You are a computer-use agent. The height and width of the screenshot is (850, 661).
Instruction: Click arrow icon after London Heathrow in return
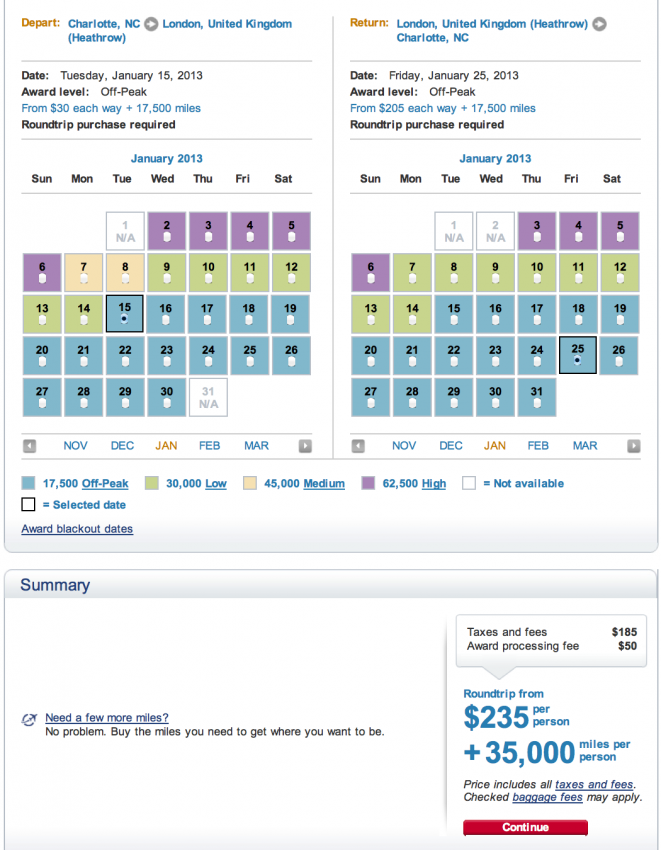pyautogui.click(x=599, y=24)
